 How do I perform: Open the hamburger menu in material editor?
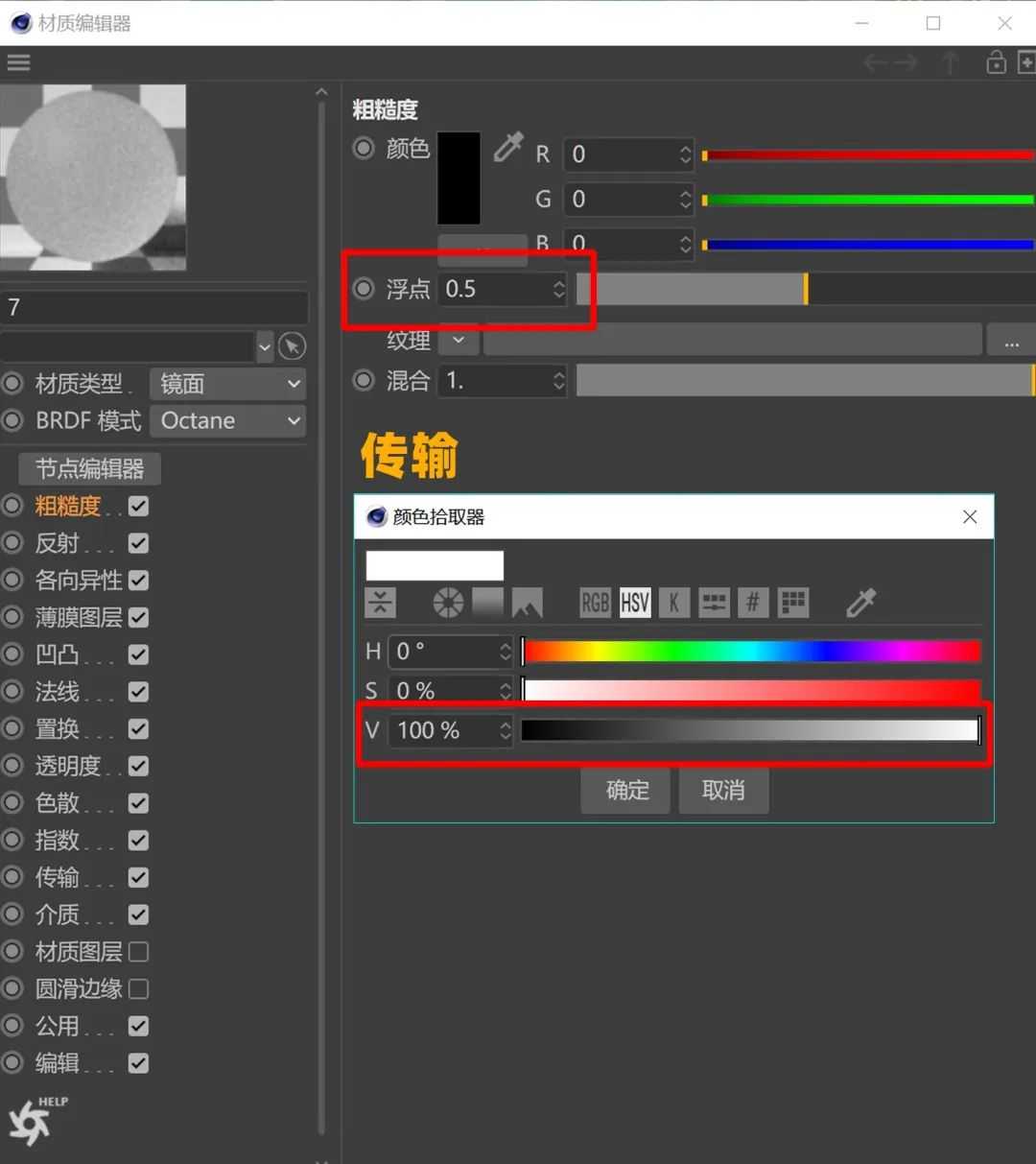18,63
